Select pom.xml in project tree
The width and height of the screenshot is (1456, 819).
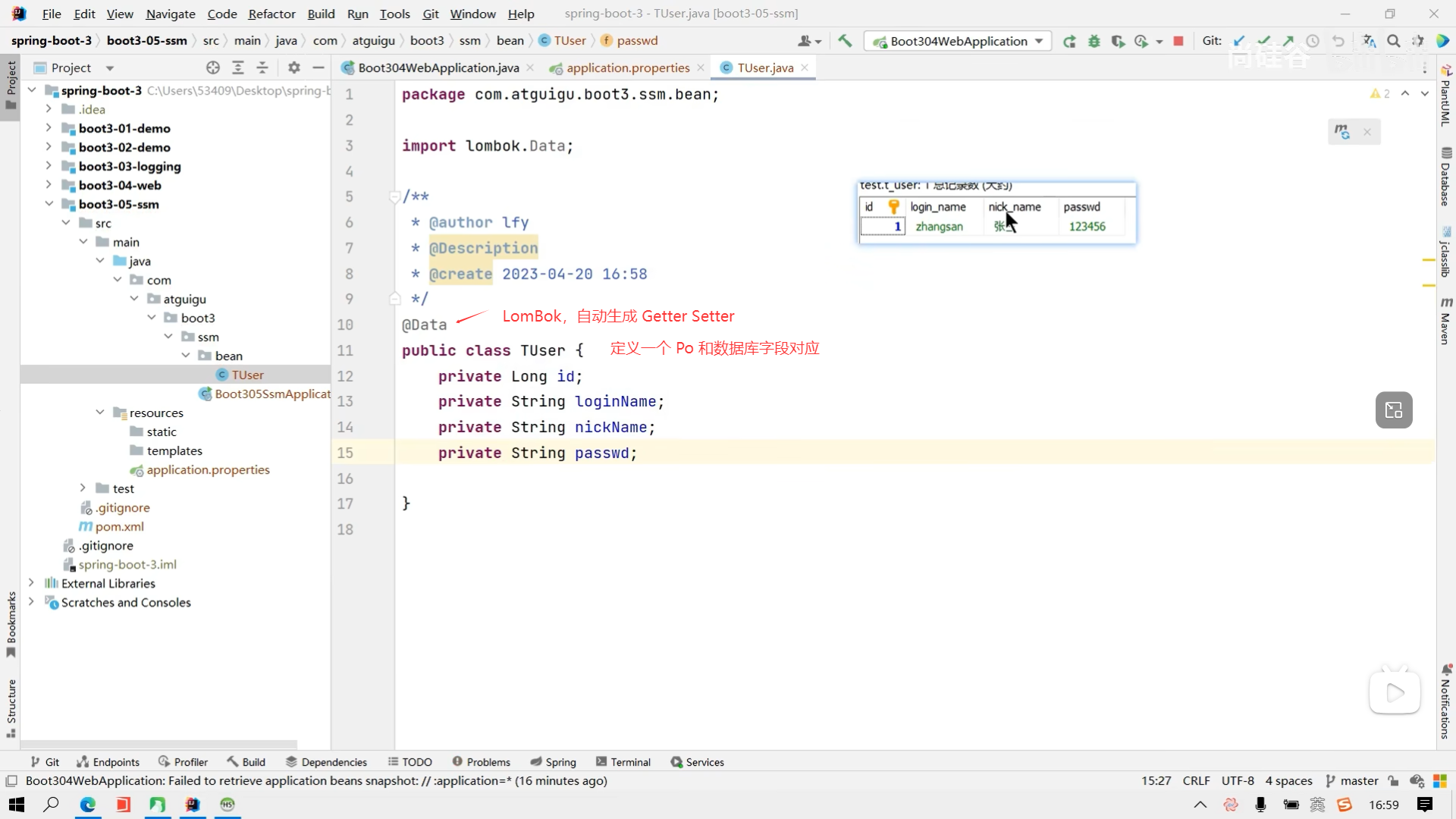(119, 526)
